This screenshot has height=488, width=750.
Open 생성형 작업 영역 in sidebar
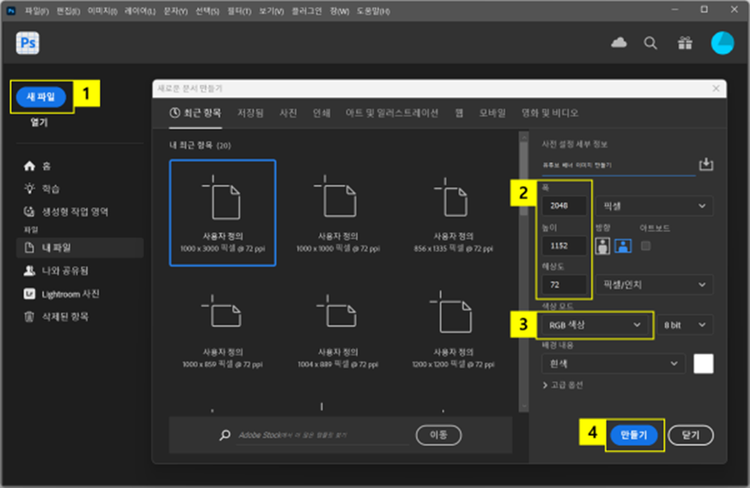tap(66, 211)
